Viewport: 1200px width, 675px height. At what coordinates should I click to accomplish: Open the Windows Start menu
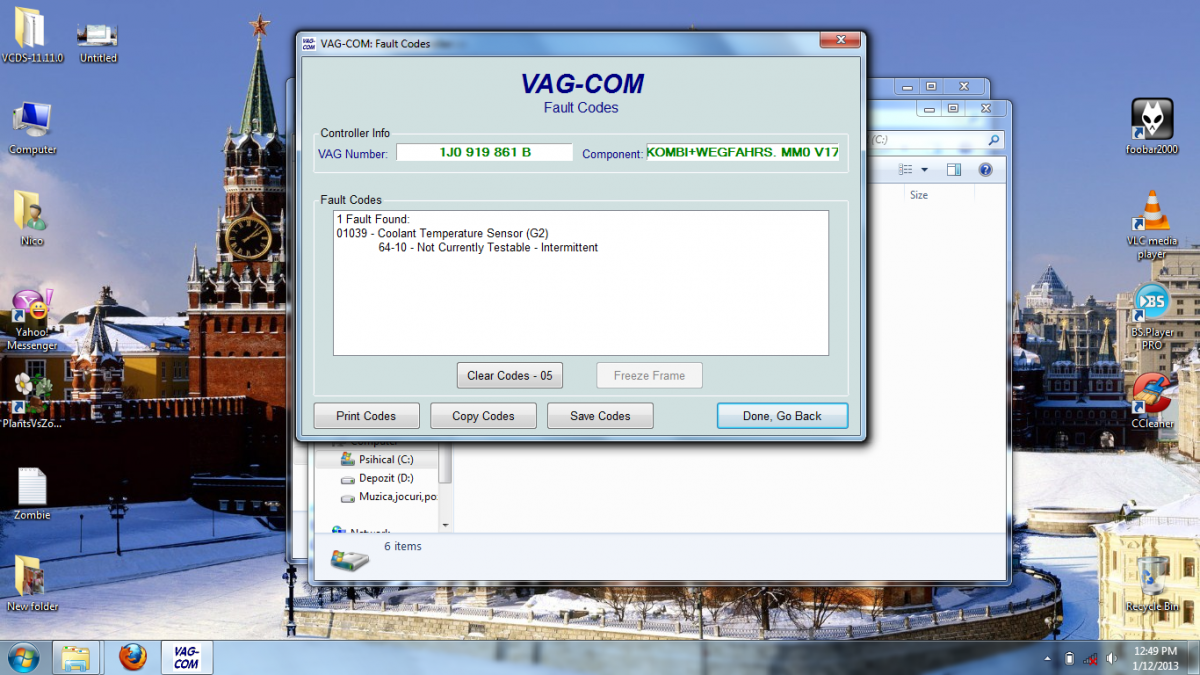(x=23, y=657)
